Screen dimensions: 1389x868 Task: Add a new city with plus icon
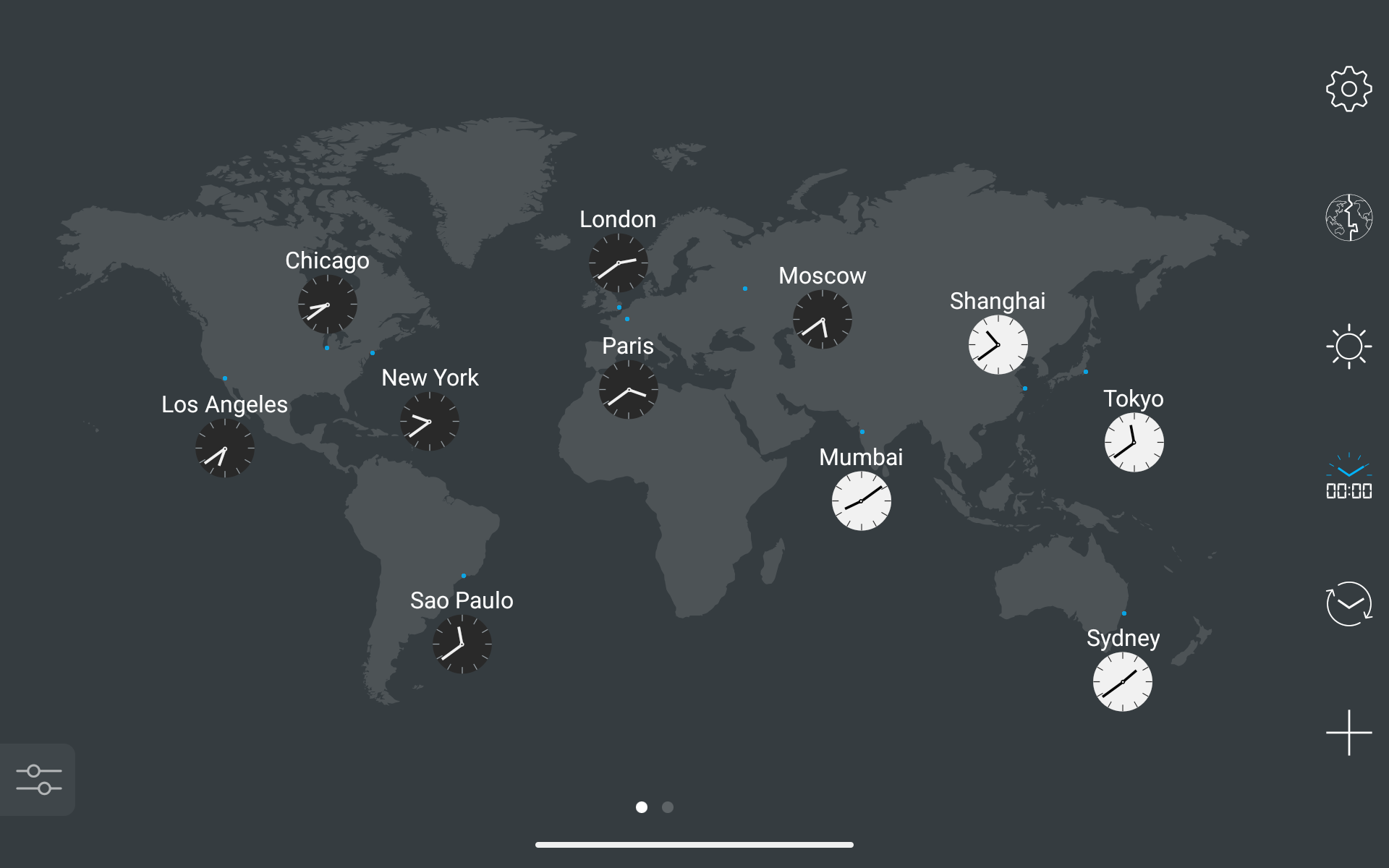[1348, 732]
